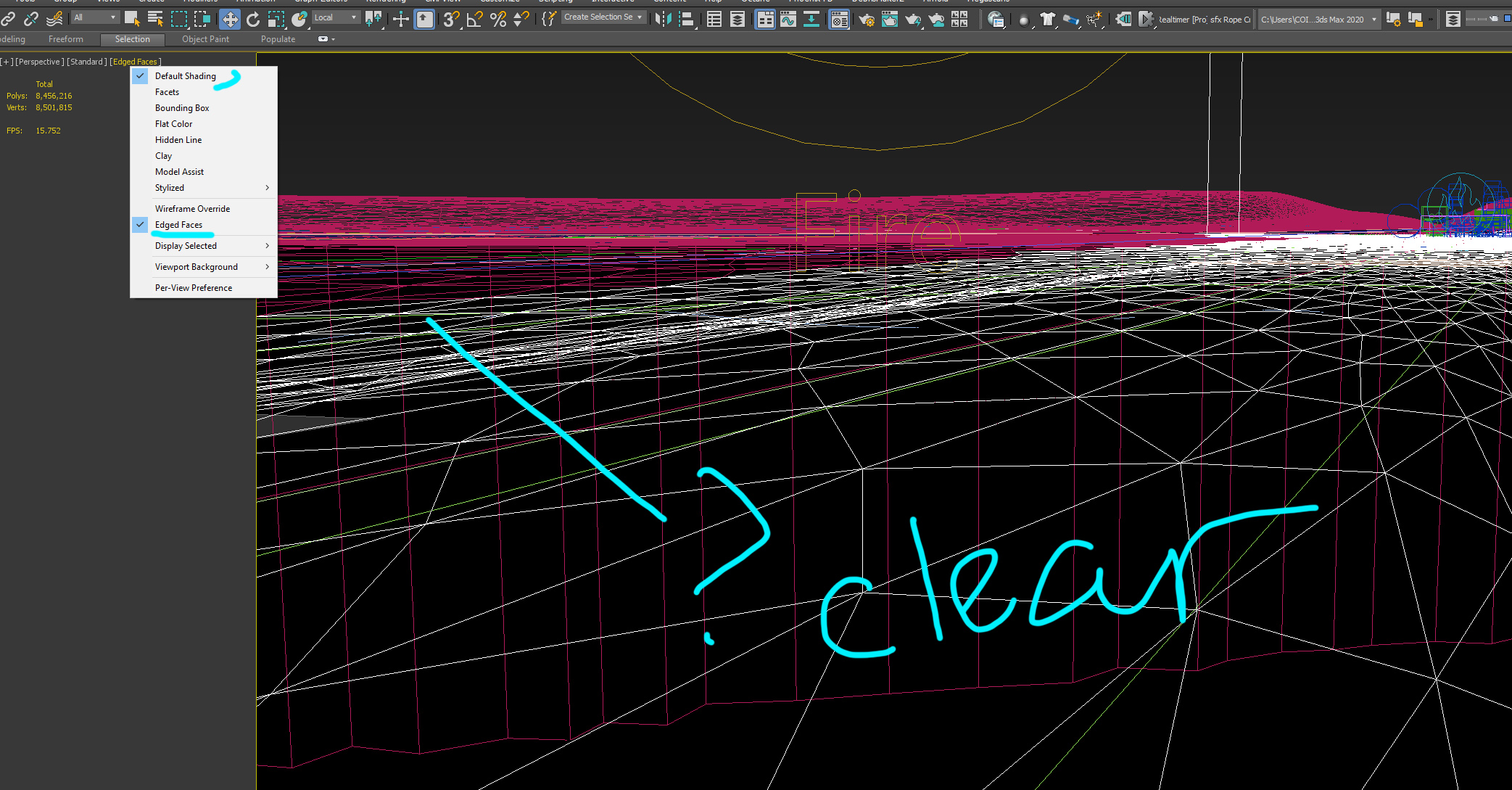Image resolution: width=1512 pixels, height=790 pixels.
Task: Click the Bind to Space Warp icon
Action: coord(54,19)
